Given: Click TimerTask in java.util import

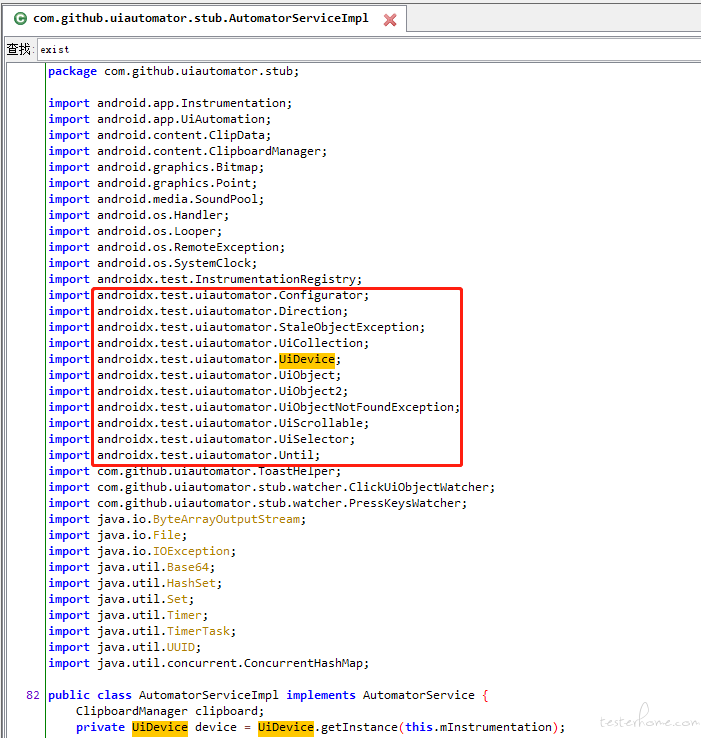Looking at the screenshot, I should tap(198, 631).
